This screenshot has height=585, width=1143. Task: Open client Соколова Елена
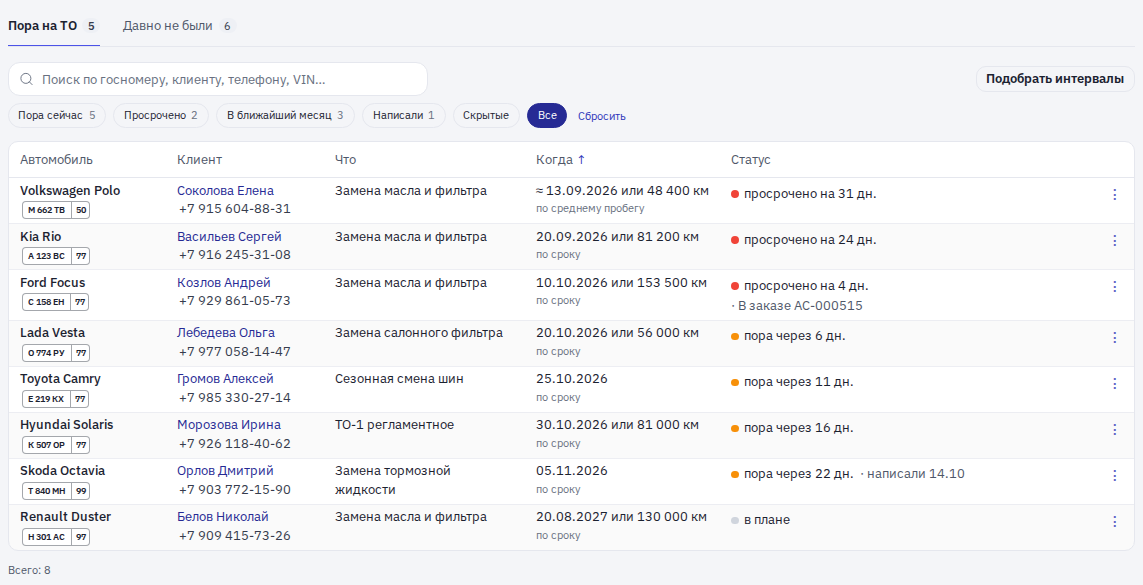pyautogui.click(x=225, y=191)
